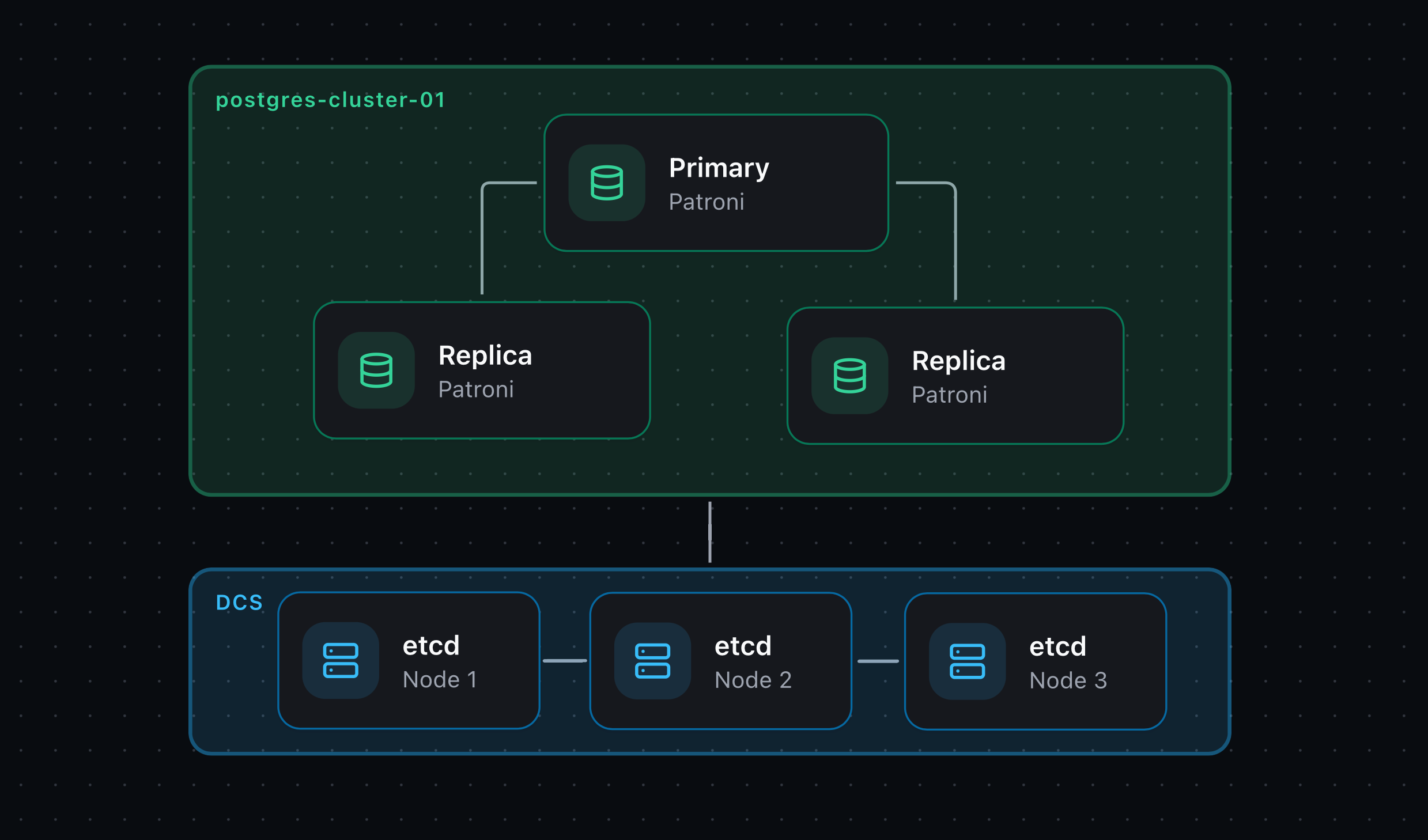Click the right Replica title text
This screenshot has height=840, width=1428.
point(959,361)
